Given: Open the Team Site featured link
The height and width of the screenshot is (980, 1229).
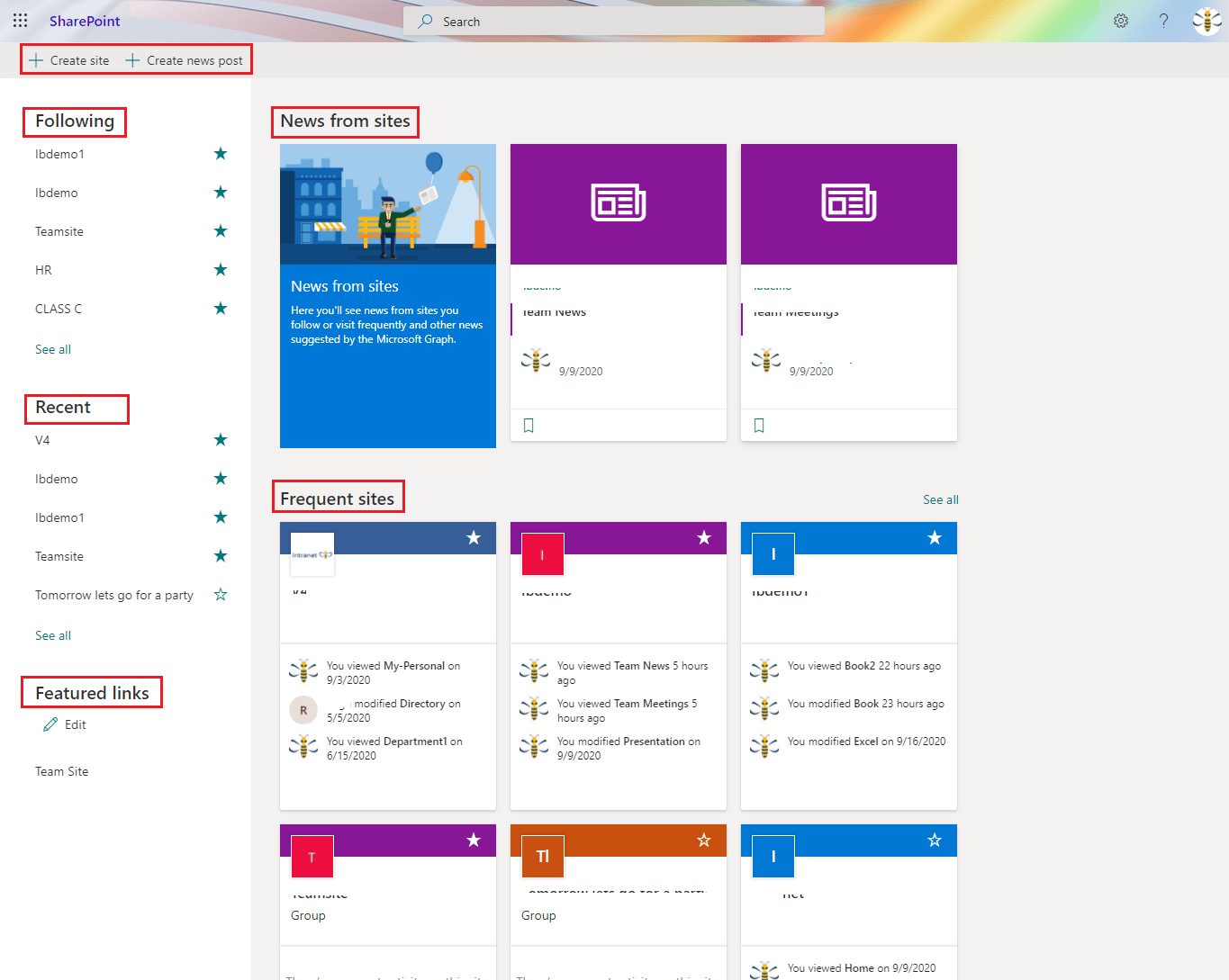Looking at the screenshot, I should coord(61,770).
